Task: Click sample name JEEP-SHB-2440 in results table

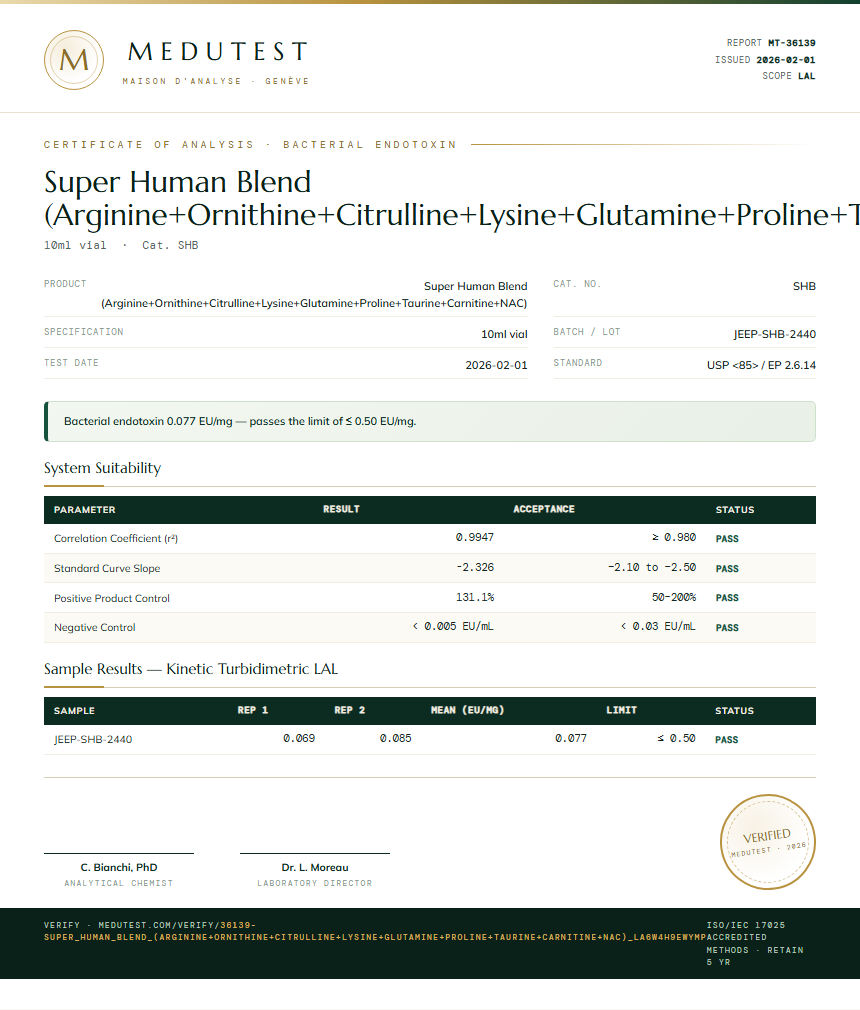Action: [93, 739]
